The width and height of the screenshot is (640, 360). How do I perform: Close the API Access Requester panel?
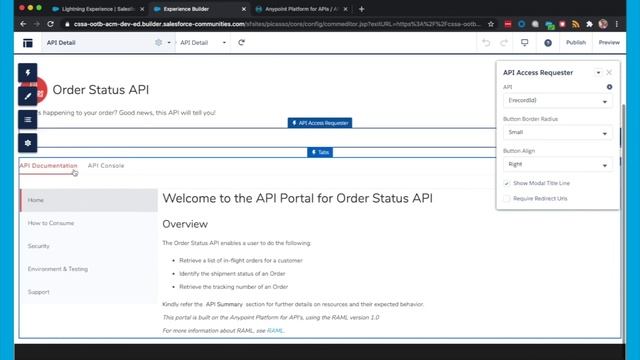[x=609, y=73]
